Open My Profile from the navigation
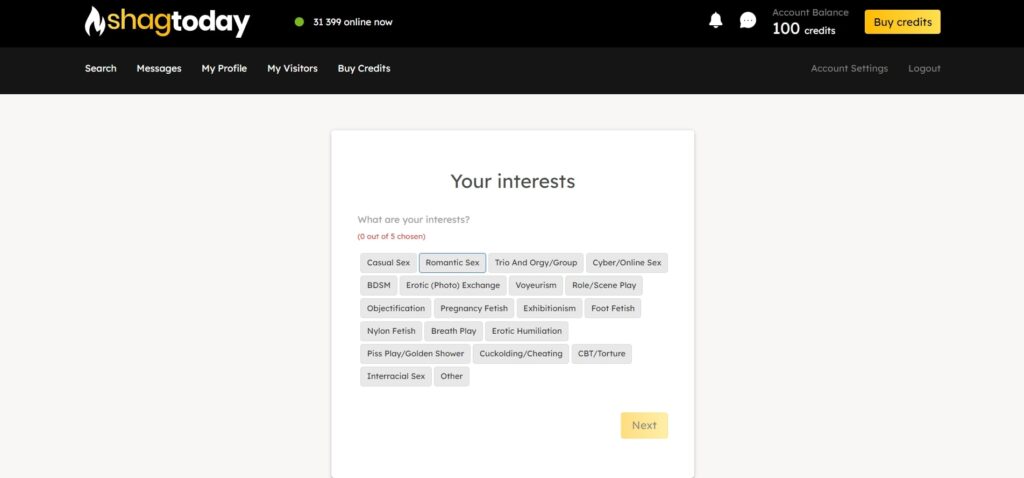The image size is (1024, 478). point(224,69)
